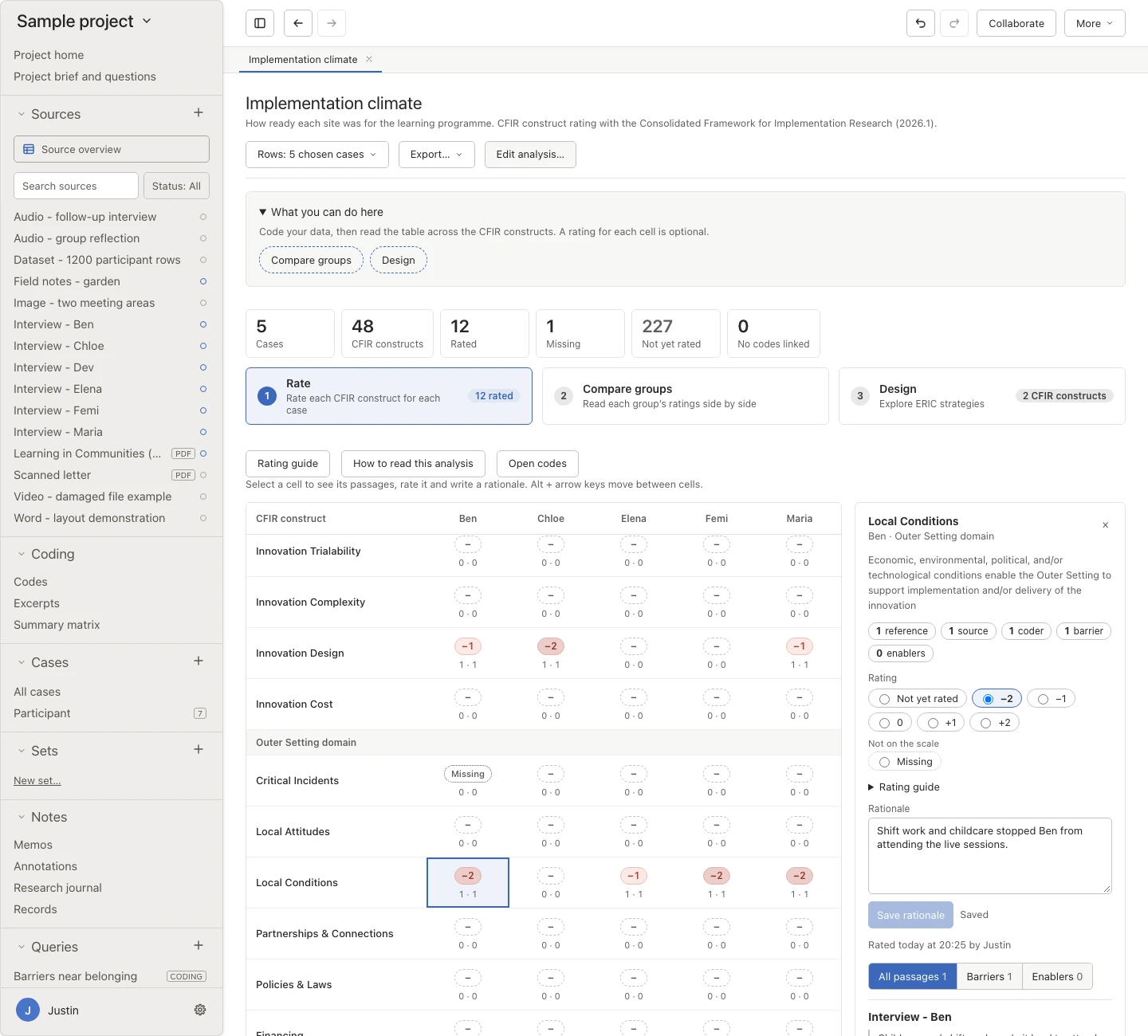
Task: Click the undo icon in top bar
Action: point(921,23)
